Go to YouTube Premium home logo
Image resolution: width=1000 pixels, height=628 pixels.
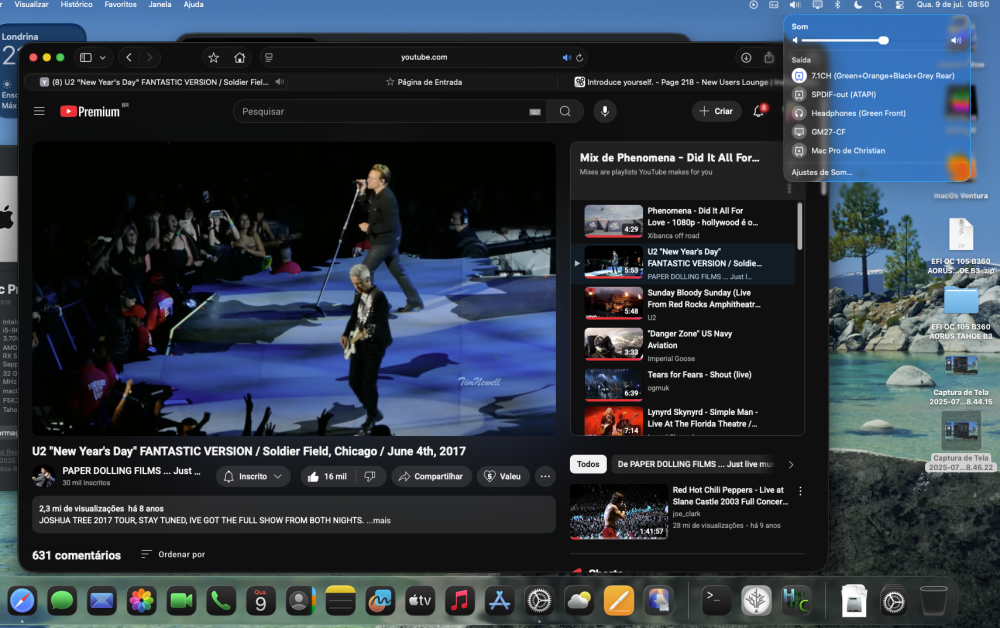[90, 111]
